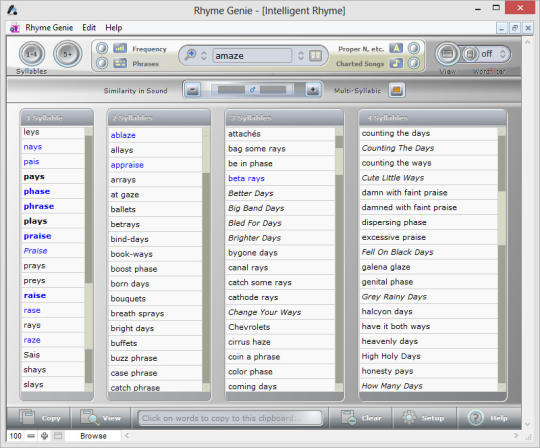Select Better Days song title
The image size is (540, 448).
(251, 193)
